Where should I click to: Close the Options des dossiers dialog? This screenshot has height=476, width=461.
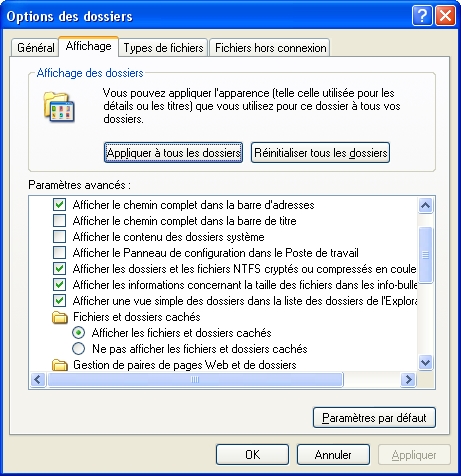445,16
